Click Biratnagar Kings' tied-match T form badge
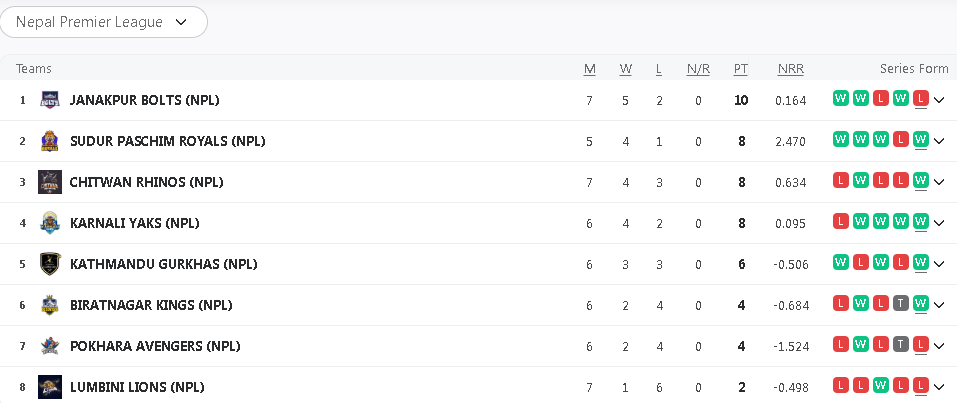This screenshot has height=403, width=957. tap(901, 303)
